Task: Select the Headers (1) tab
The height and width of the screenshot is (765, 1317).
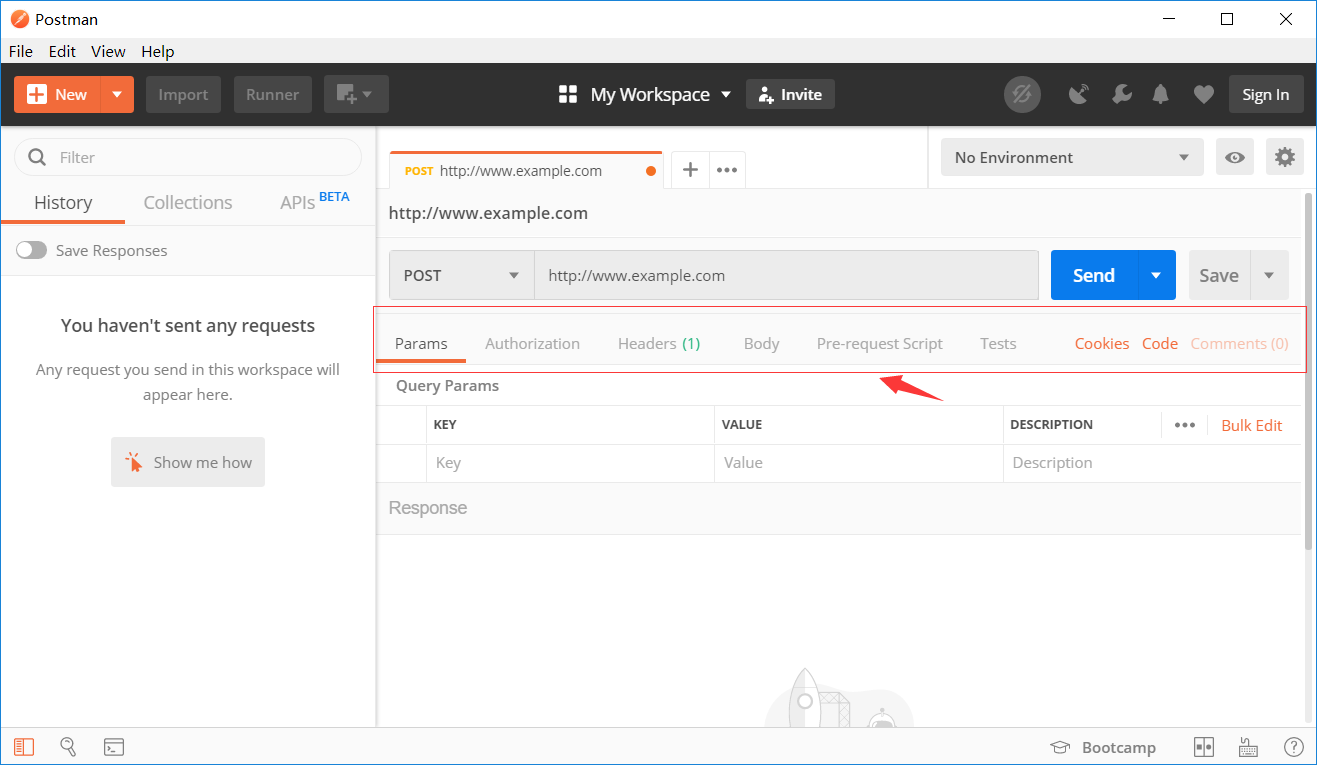Action: point(659,343)
